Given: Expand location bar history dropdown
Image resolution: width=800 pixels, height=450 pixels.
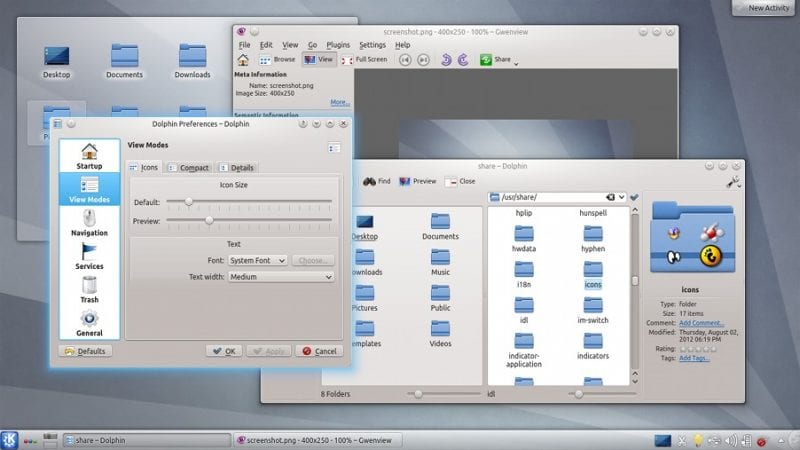Looking at the screenshot, I should coord(621,197).
